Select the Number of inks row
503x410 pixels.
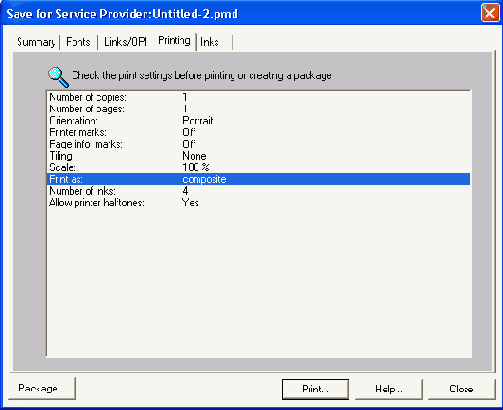259,191
